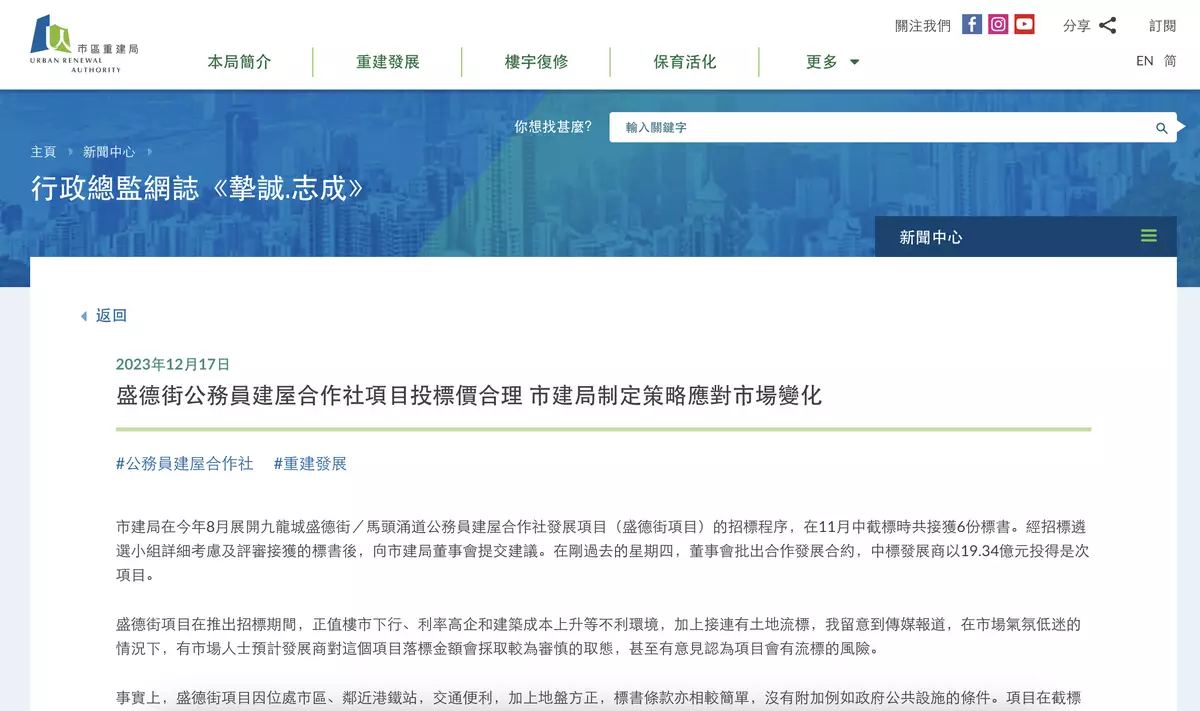This screenshot has width=1200, height=711.
Task: Select the 樓宇復修 menu item
Action: [x=536, y=62]
